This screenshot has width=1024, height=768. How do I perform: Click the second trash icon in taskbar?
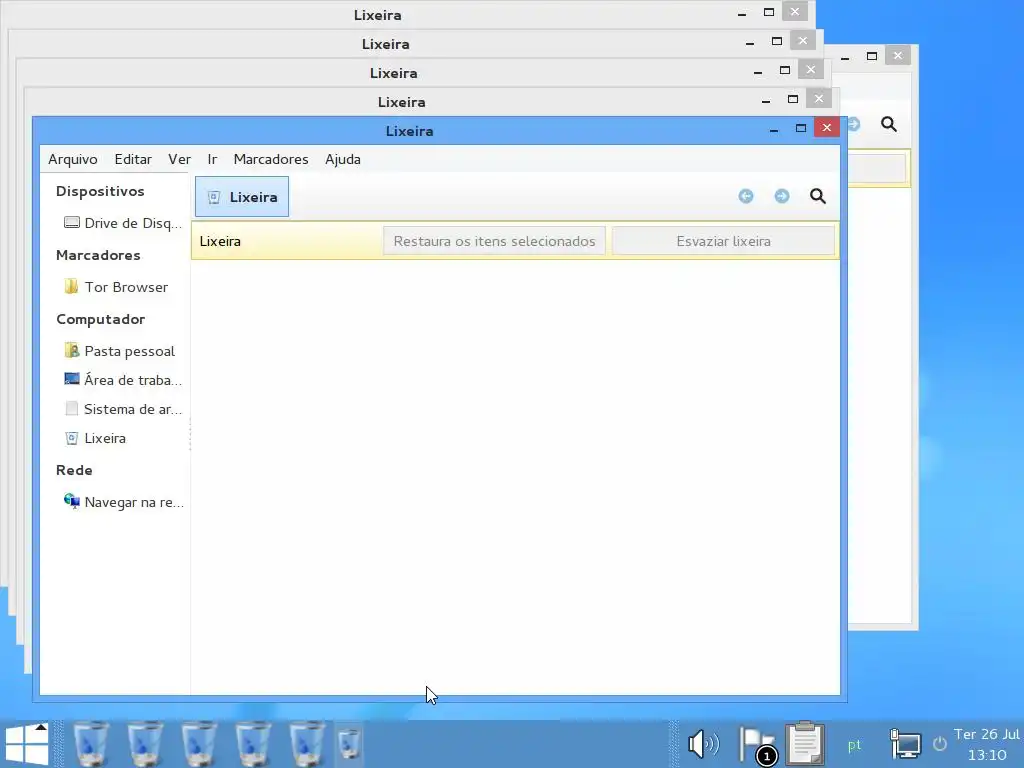point(145,744)
